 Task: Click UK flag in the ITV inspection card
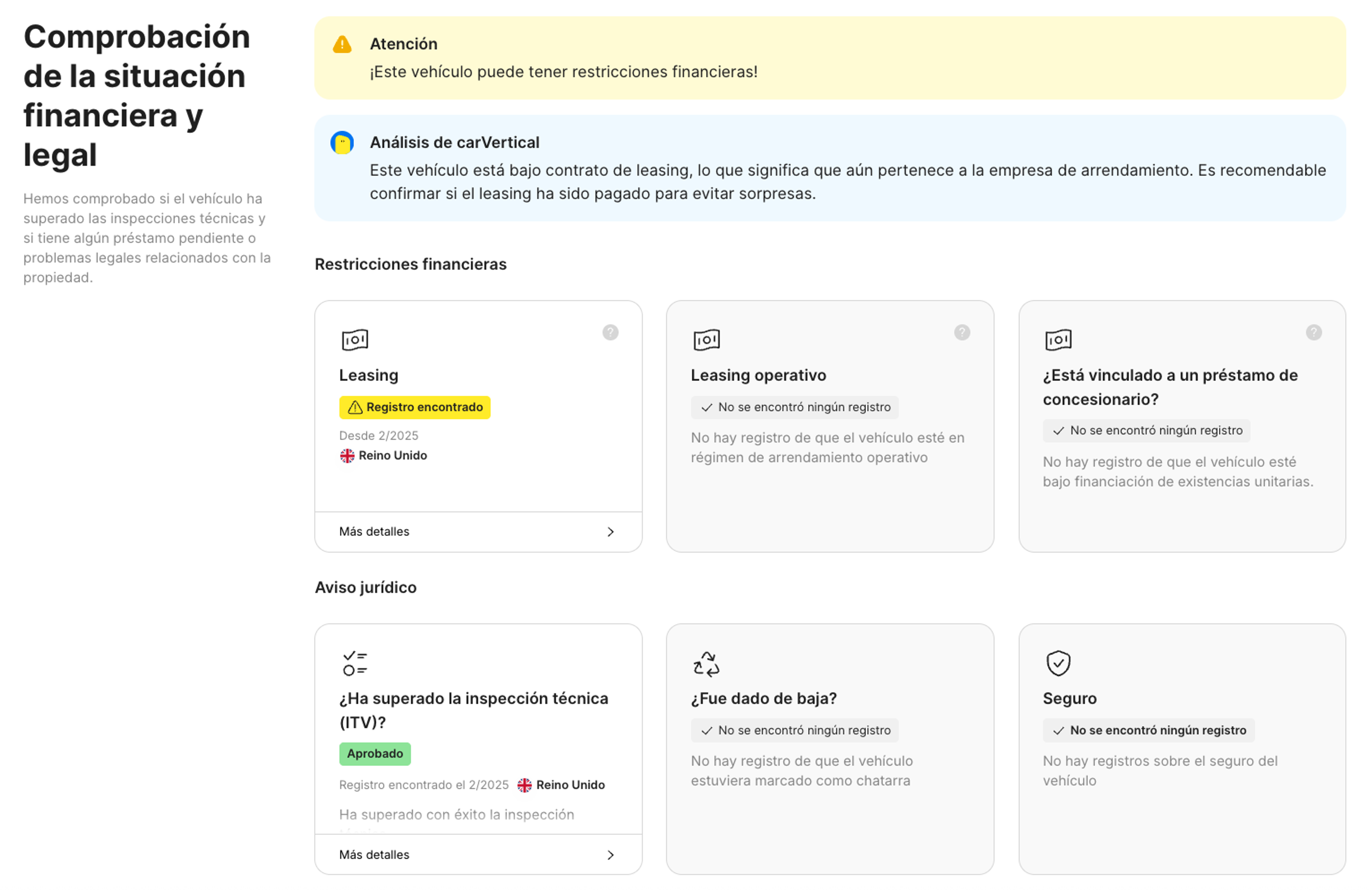pos(525,785)
